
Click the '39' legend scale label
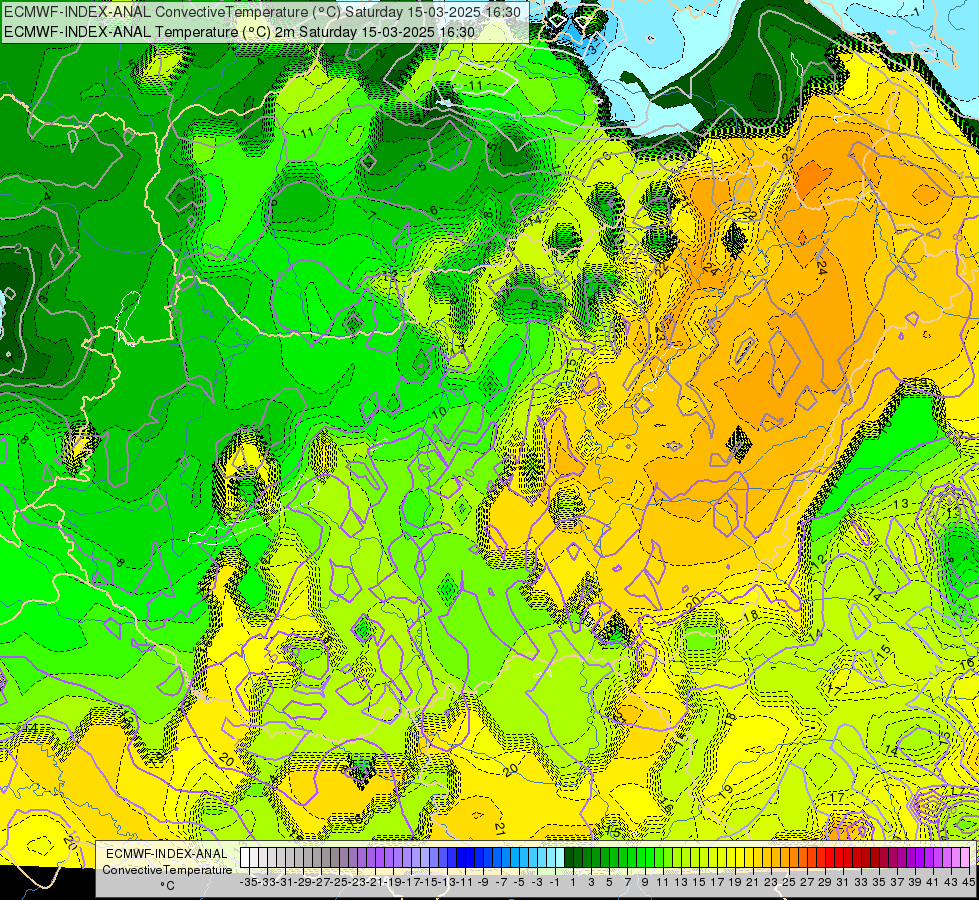coord(915,883)
